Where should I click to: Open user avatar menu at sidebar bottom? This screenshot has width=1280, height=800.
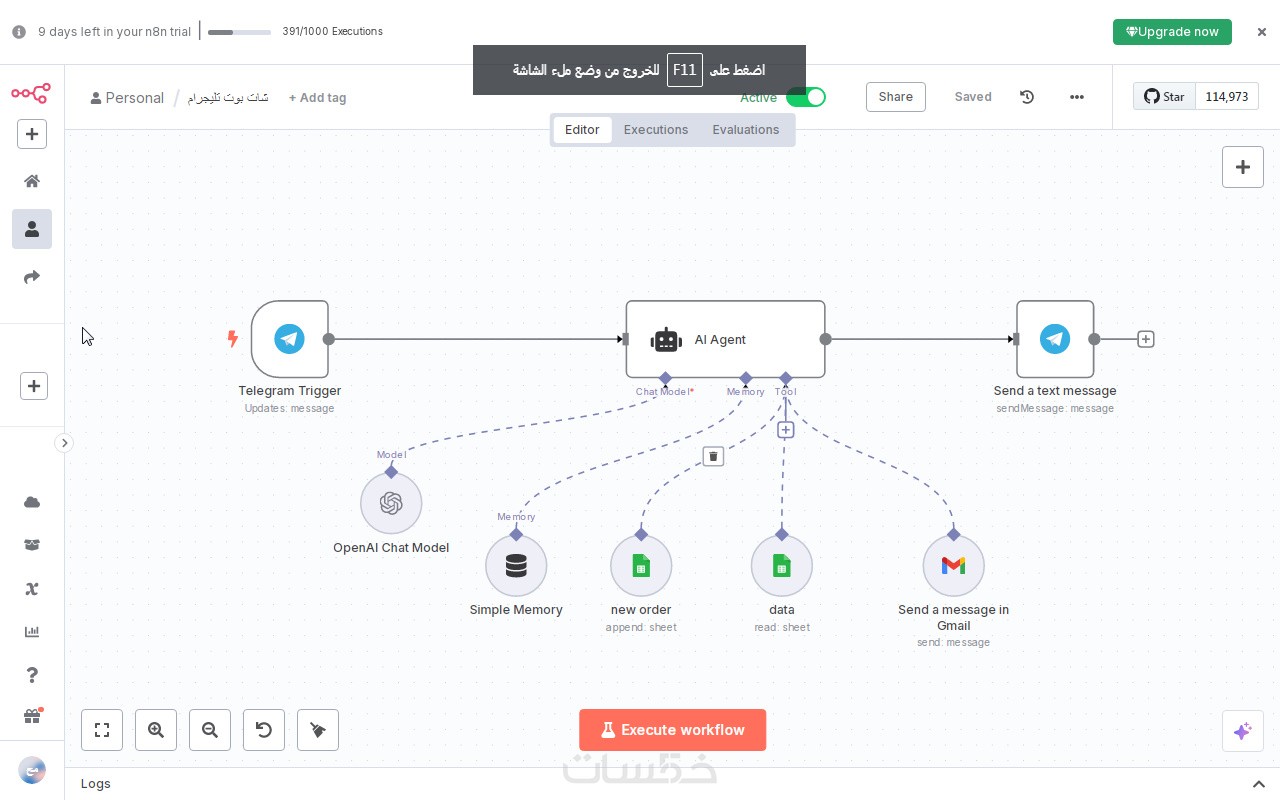coord(32,770)
